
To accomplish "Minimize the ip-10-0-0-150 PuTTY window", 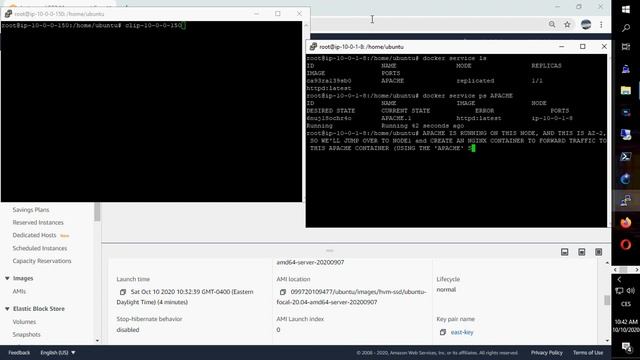I will (x=256, y=14).
